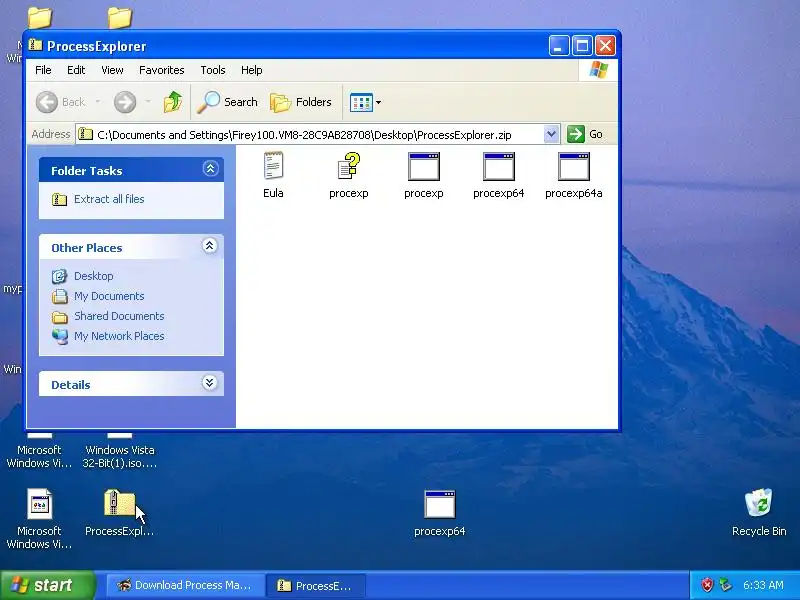Open the Edit menu
This screenshot has width=800, height=600.
tap(76, 70)
